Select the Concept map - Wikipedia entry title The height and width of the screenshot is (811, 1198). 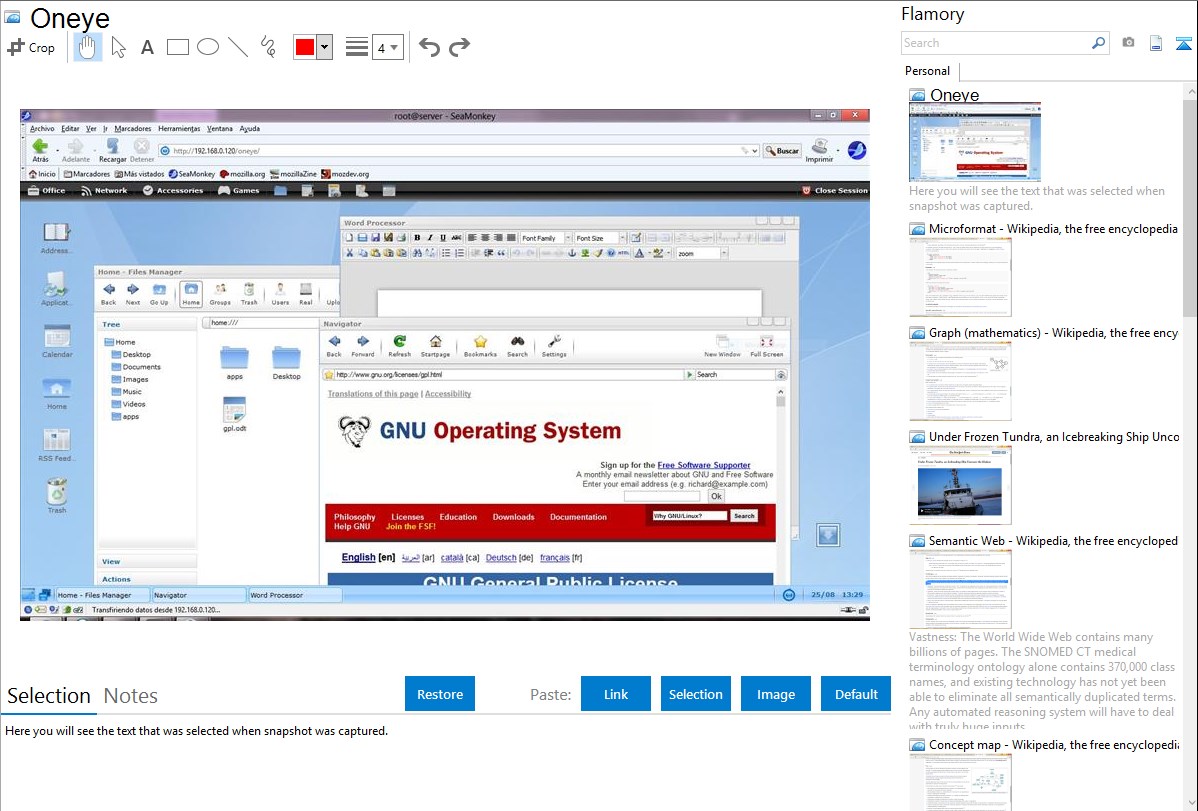[x=1054, y=745]
